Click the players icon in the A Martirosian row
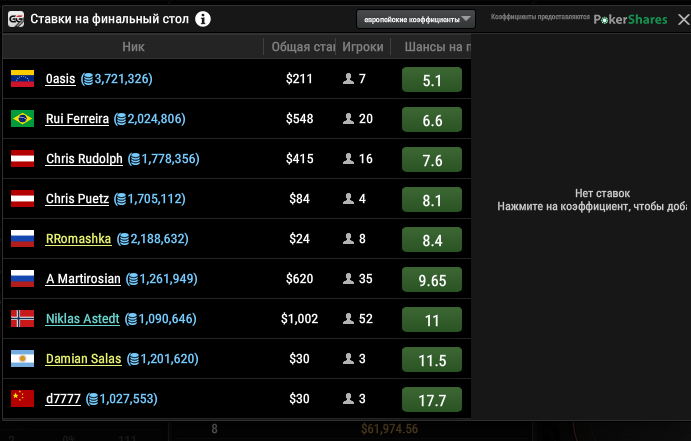 [x=349, y=279]
